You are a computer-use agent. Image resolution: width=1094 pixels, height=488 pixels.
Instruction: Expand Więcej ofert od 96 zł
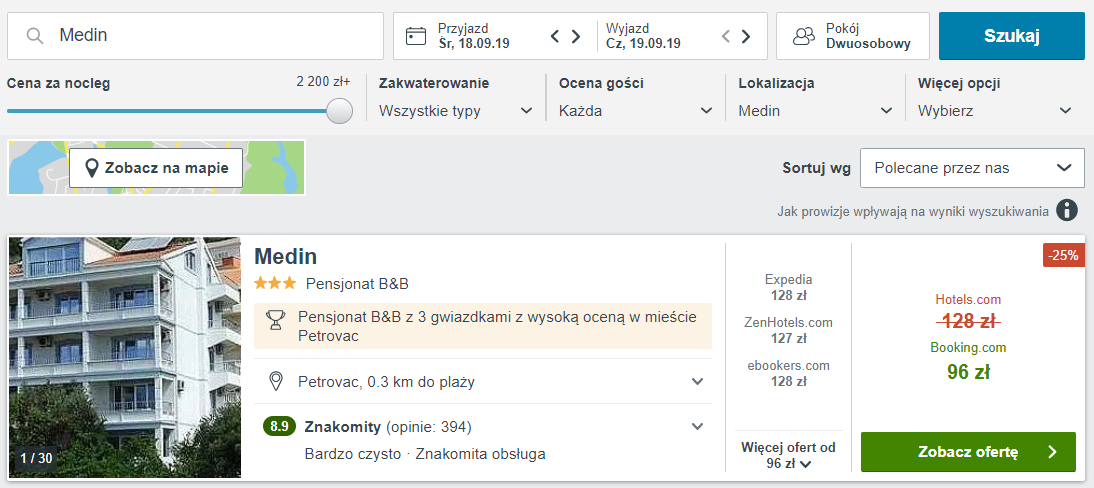788,455
